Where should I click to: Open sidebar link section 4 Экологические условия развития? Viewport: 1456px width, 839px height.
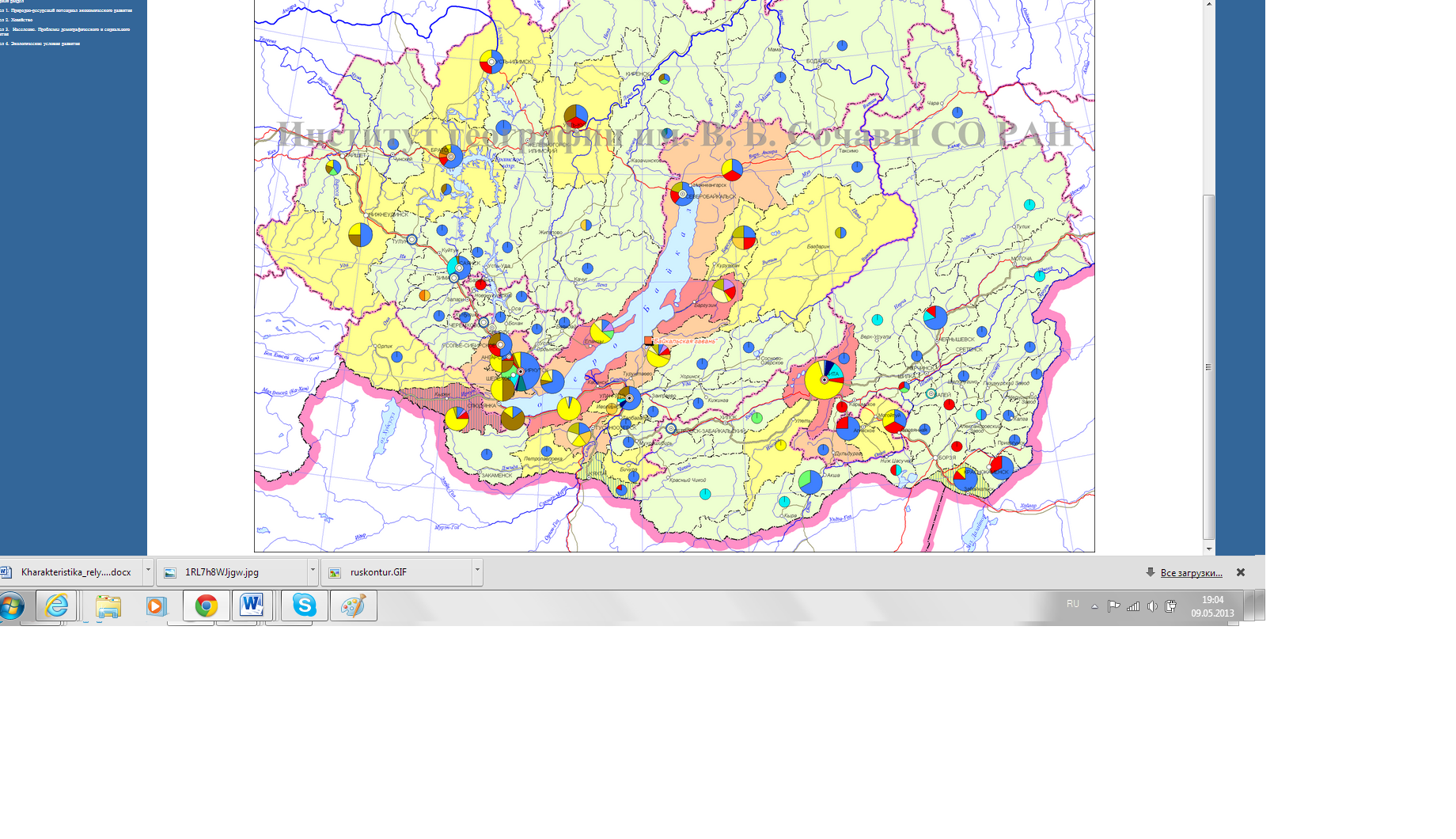40,44
